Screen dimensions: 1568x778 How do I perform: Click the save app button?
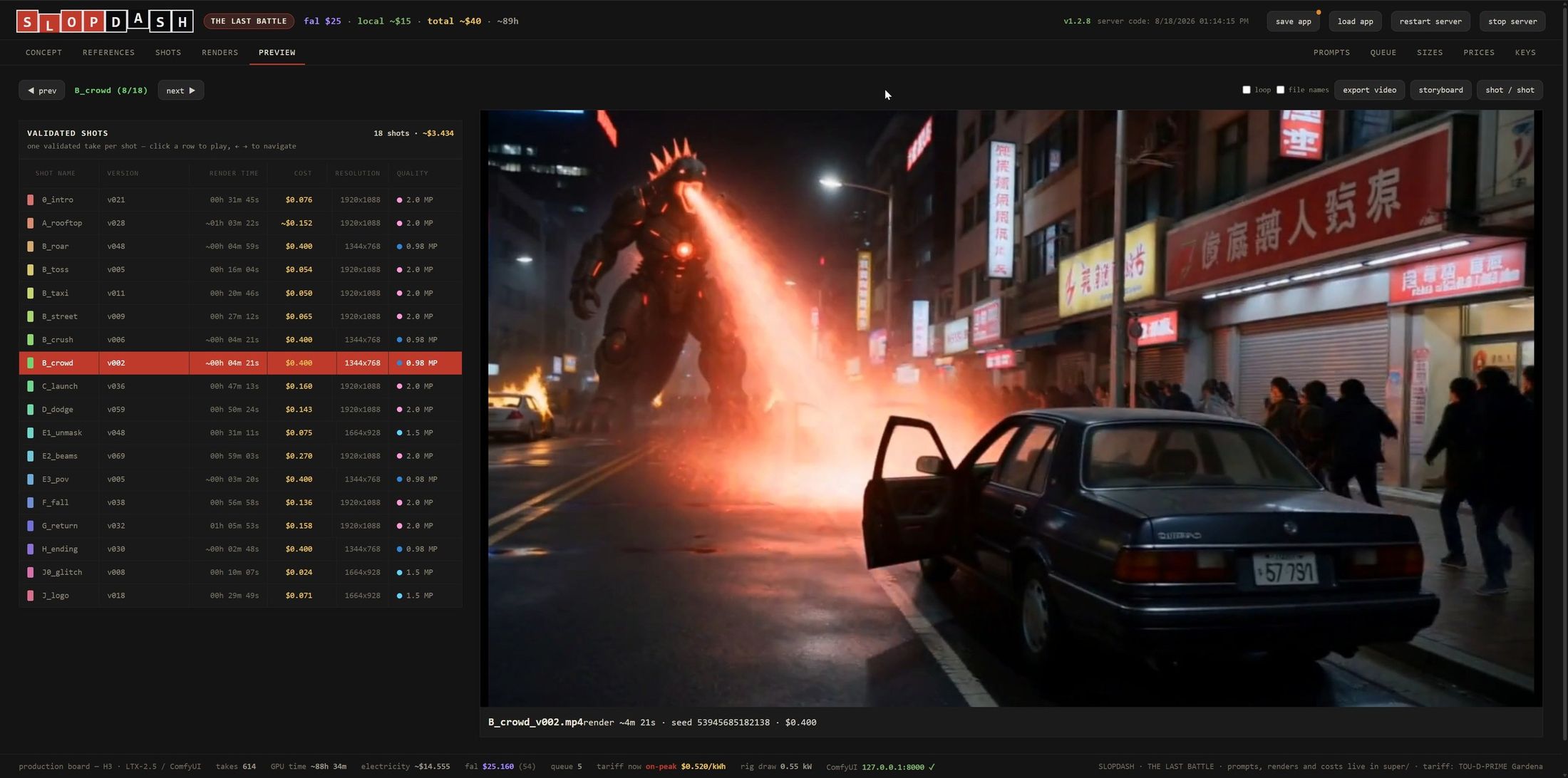(x=1293, y=21)
